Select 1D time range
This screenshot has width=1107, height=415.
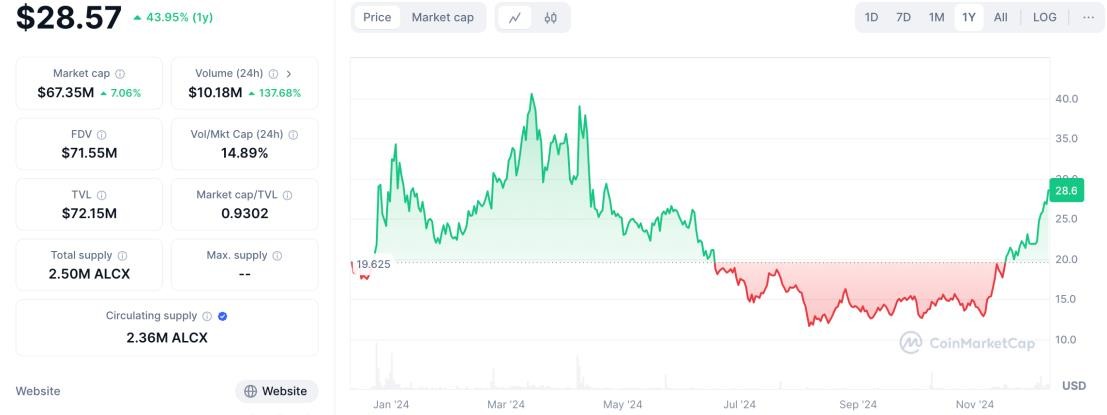[x=872, y=17]
